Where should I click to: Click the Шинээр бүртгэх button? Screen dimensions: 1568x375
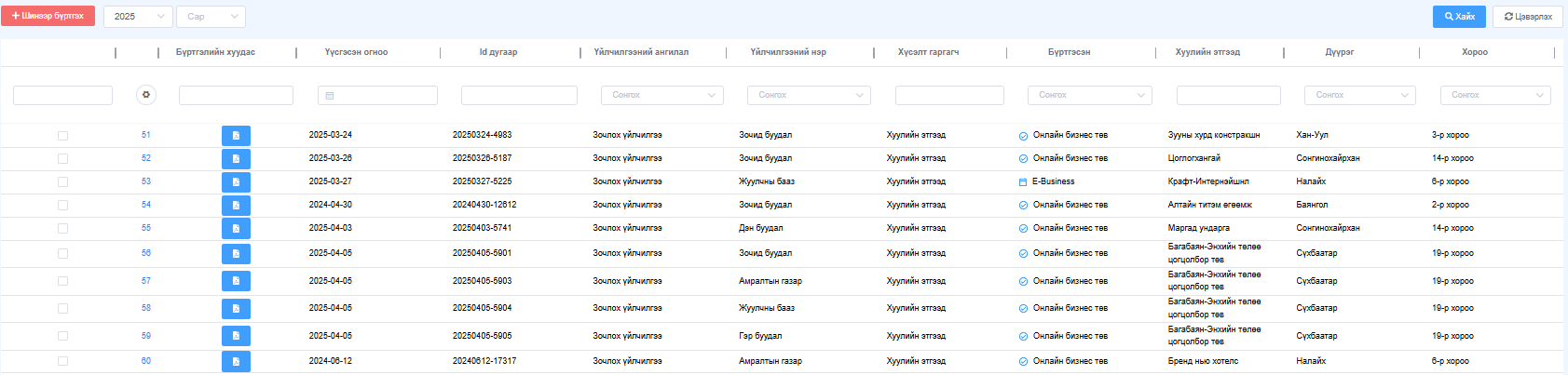click(48, 16)
